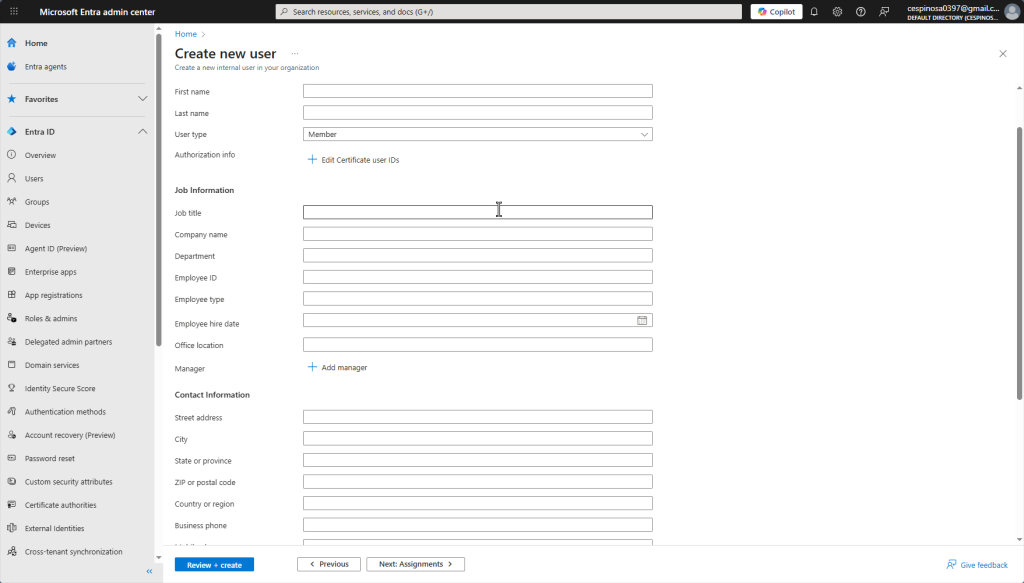Open the notifications bell icon
This screenshot has height=583, width=1024.
pos(814,12)
